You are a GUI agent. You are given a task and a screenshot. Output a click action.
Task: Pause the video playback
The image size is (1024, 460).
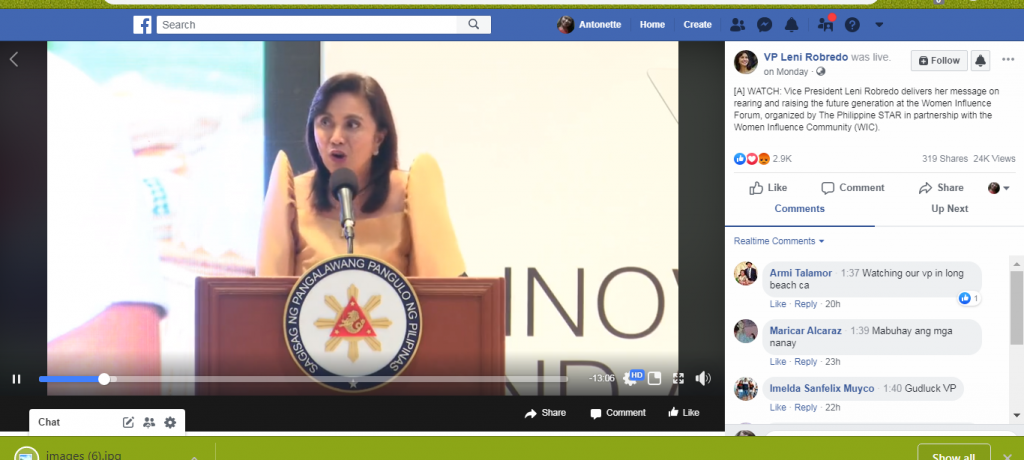[16, 379]
